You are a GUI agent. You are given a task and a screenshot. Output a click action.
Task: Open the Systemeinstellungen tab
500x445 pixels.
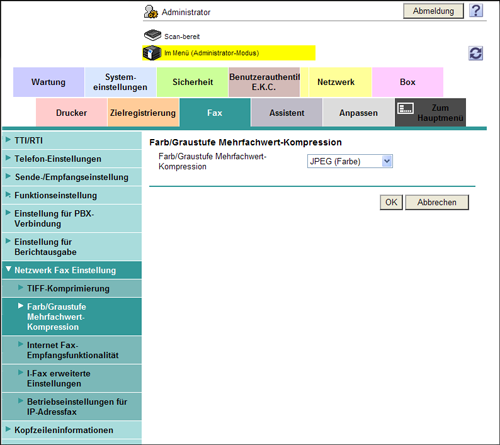coord(120,82)
